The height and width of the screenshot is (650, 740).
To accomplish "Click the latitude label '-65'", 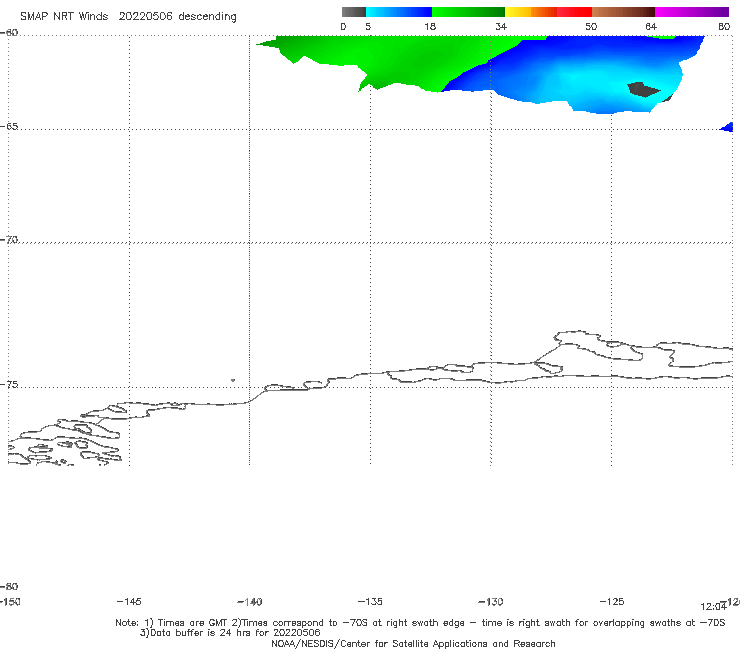I will [x=9, y=126].
